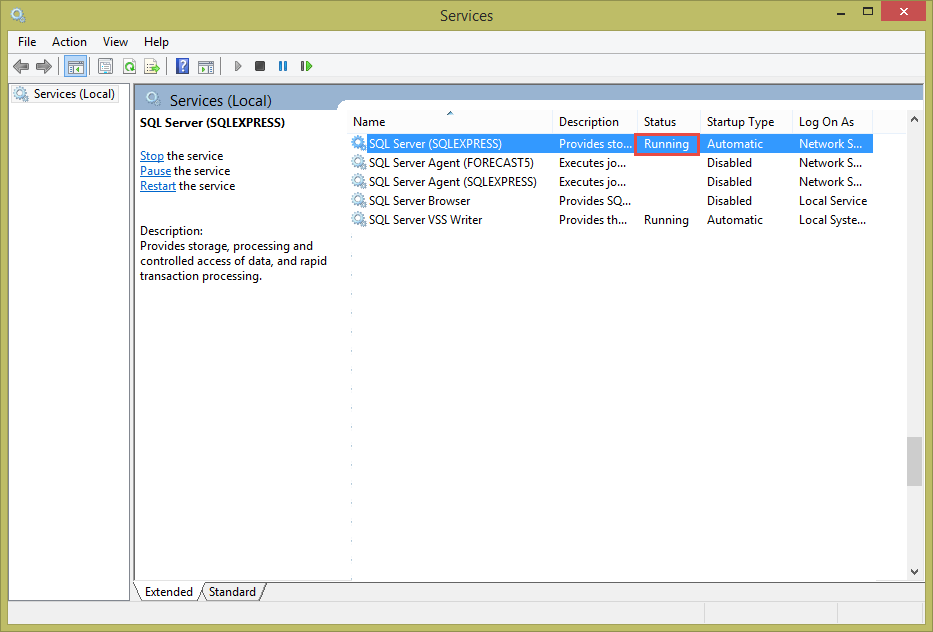Image resolution: width=933 pixels, height=632 pixels.
Task: Click the Start Service play icon
Action: pos(238,66)
